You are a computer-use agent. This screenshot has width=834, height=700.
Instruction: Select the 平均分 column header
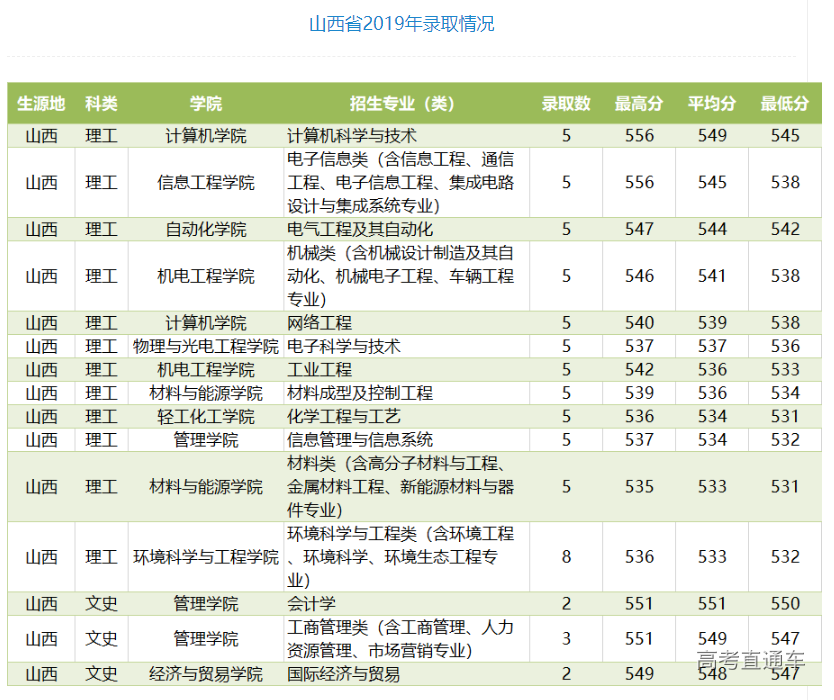712,104
